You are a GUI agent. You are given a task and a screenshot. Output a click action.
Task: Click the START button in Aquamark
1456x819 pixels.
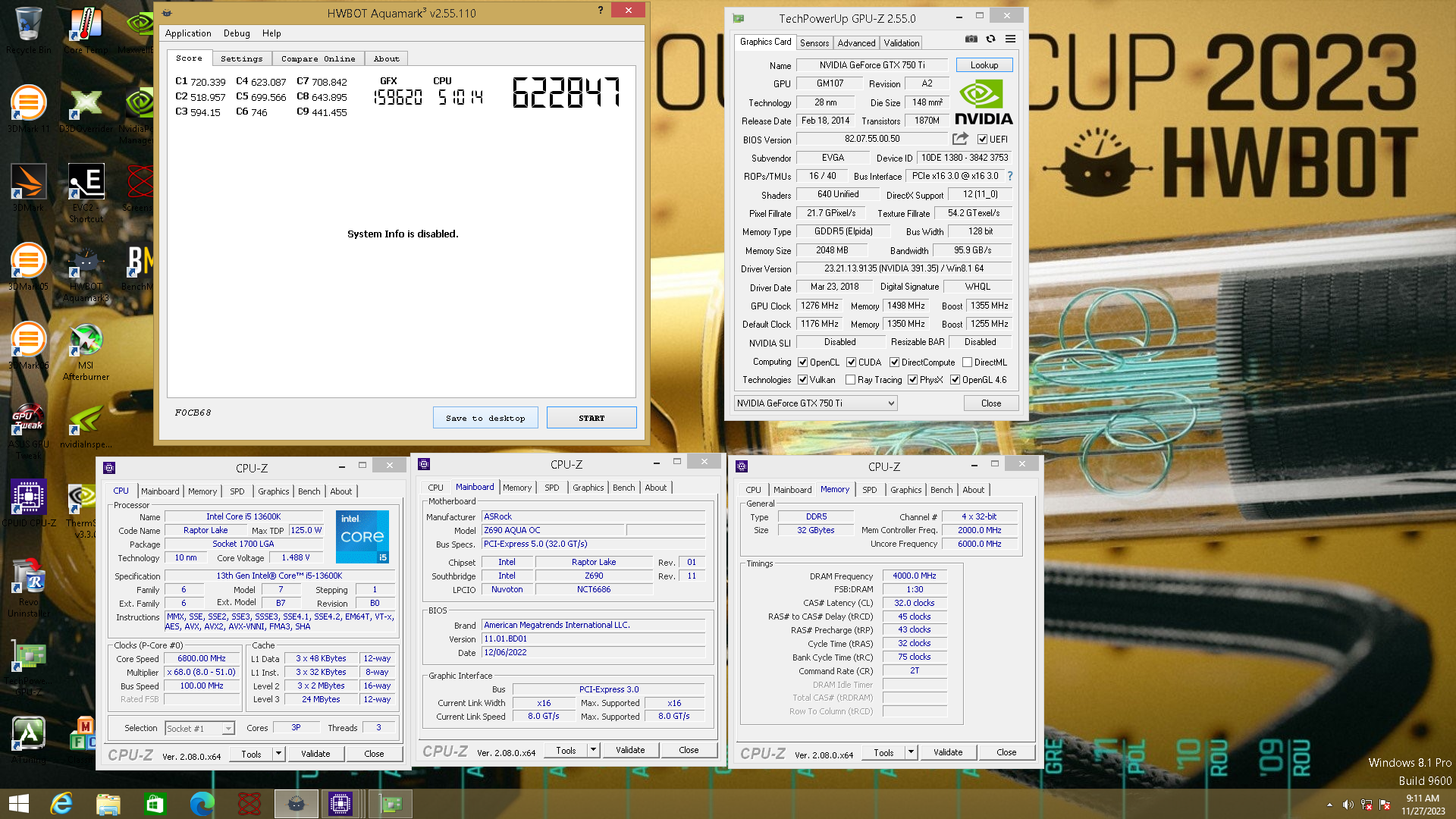tap(591, 418)
